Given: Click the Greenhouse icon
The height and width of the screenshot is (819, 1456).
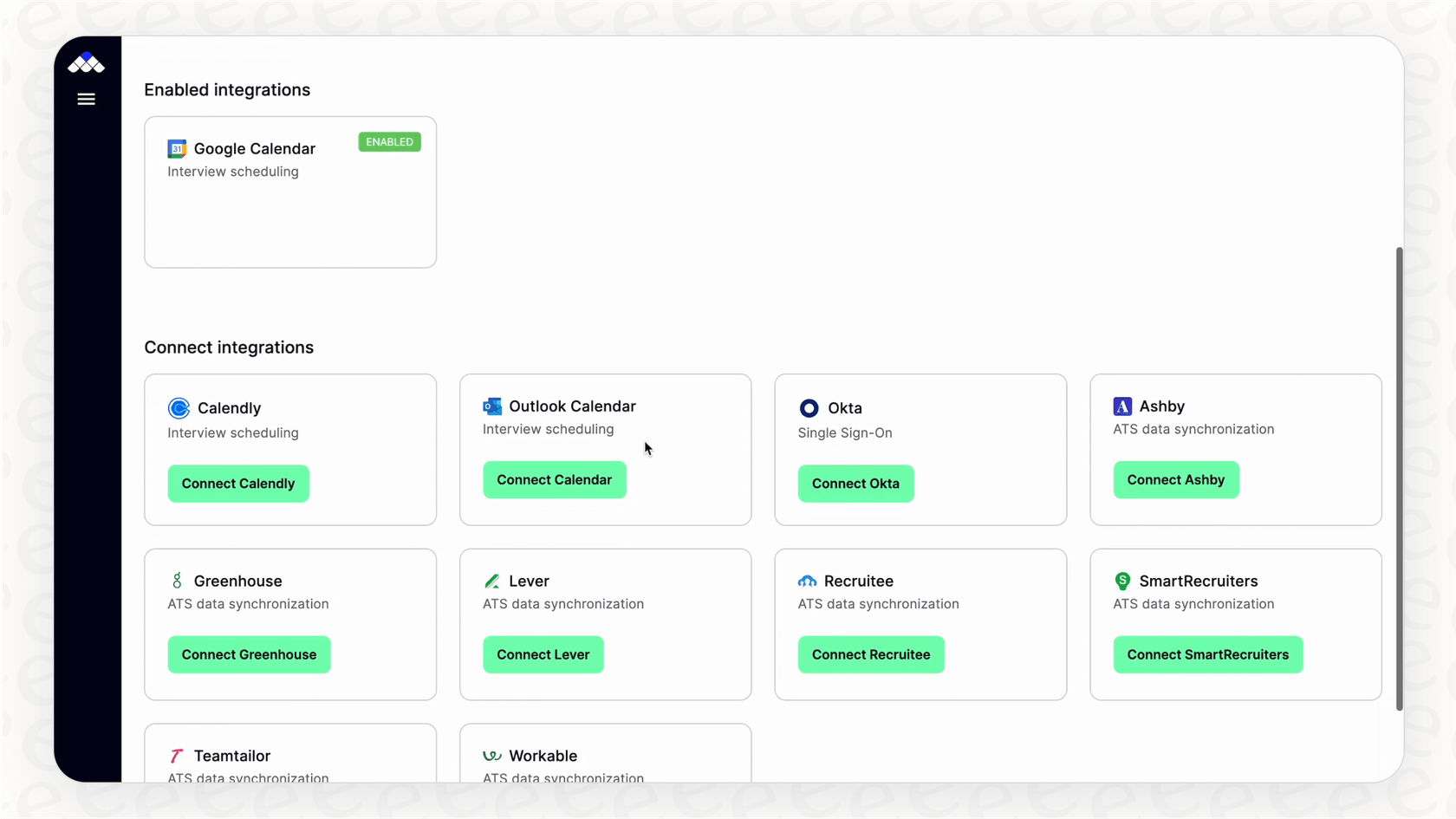Looking at the screenshot, I should [177, 581].
